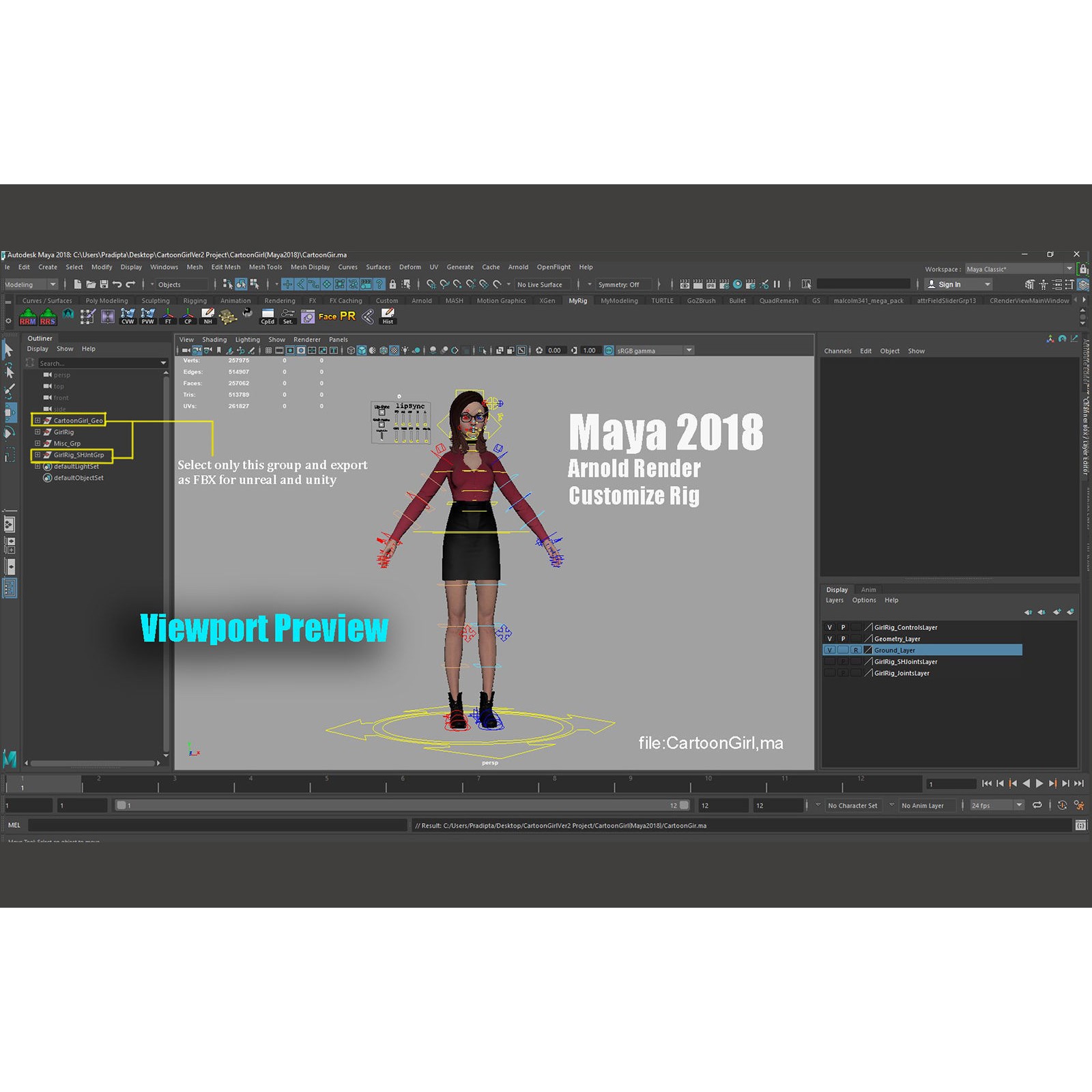Expand the GirlRig_SHJntGrp node
The height and width of the screenshot is (1092, 1092).
(38, 455)
